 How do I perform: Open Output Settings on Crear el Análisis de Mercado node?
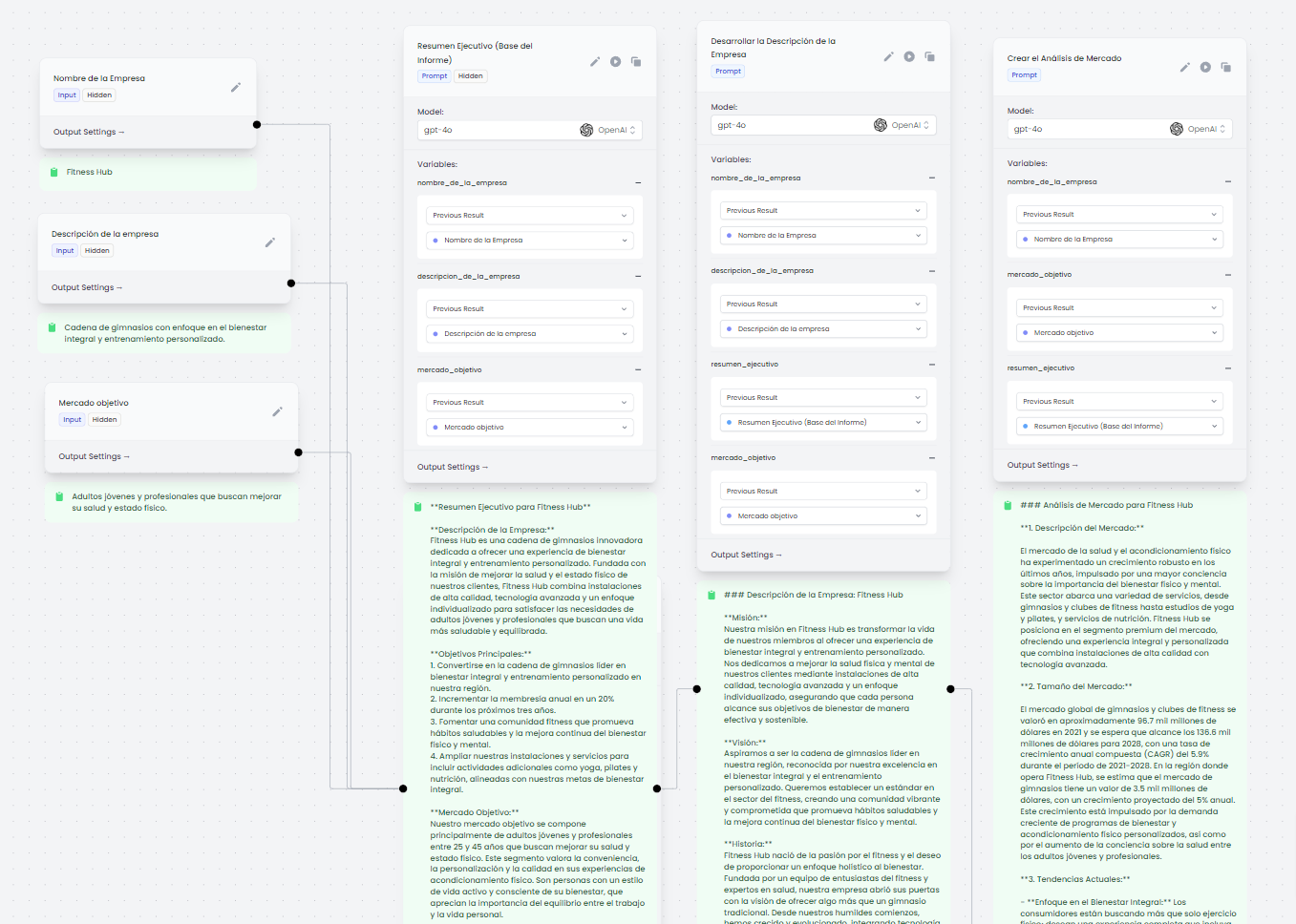1042,466
